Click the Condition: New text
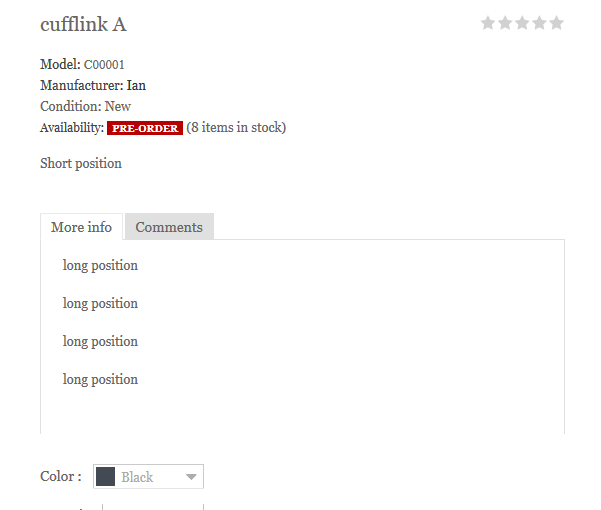 [85, 106]
